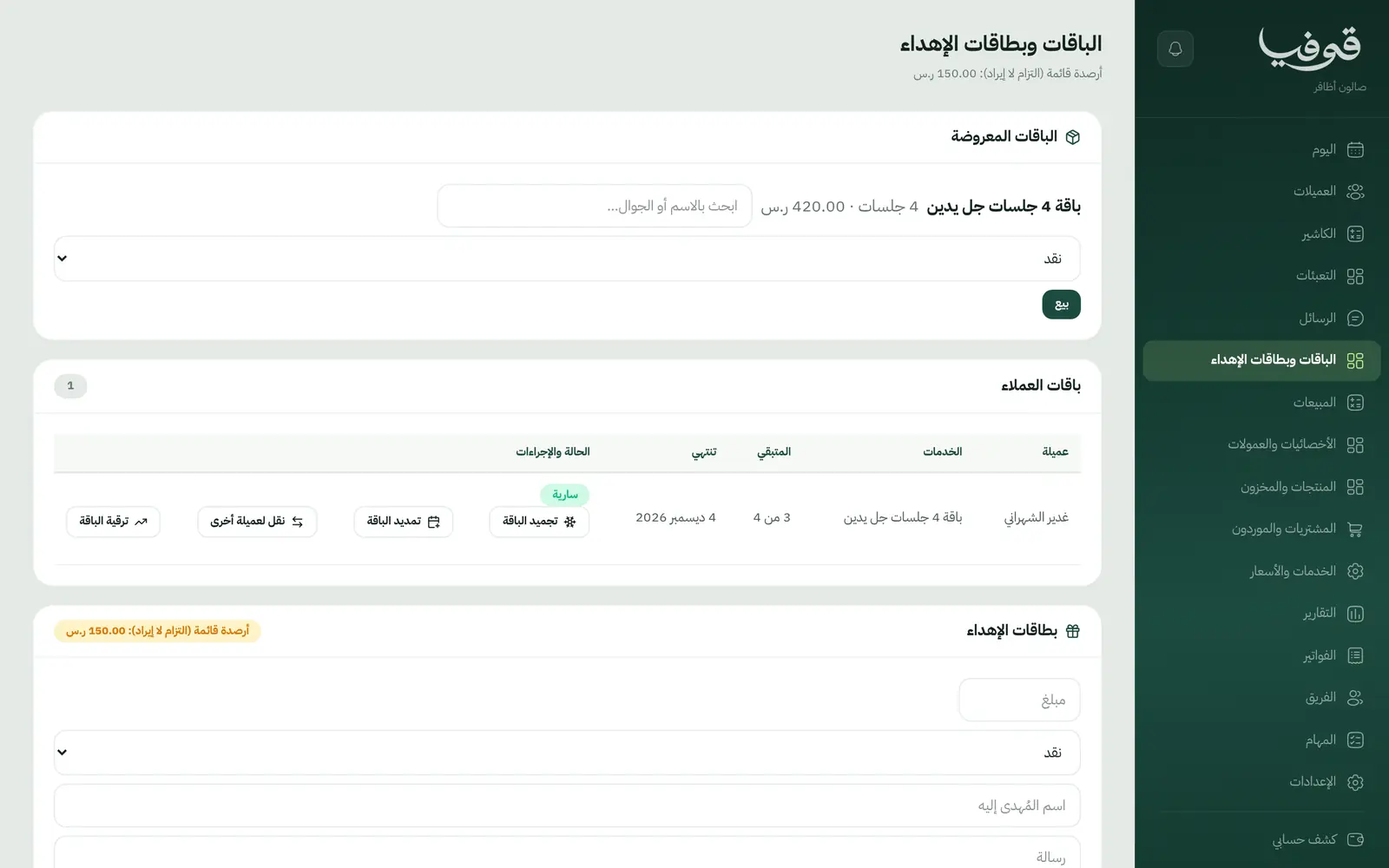Click the بيع sell button

point(1061,305)
